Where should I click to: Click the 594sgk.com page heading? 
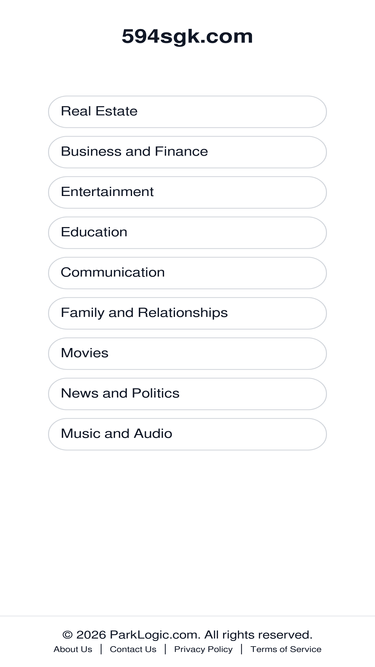click(x=187, y=36)
